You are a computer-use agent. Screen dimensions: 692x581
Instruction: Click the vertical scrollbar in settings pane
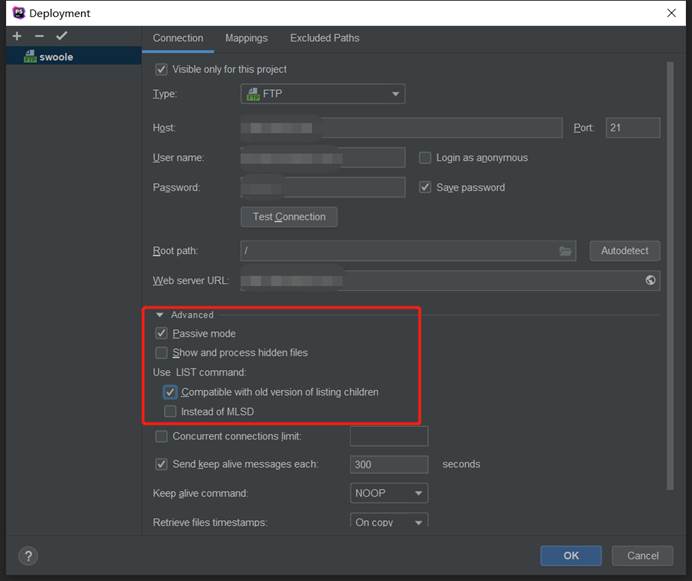tap(670, 276)
